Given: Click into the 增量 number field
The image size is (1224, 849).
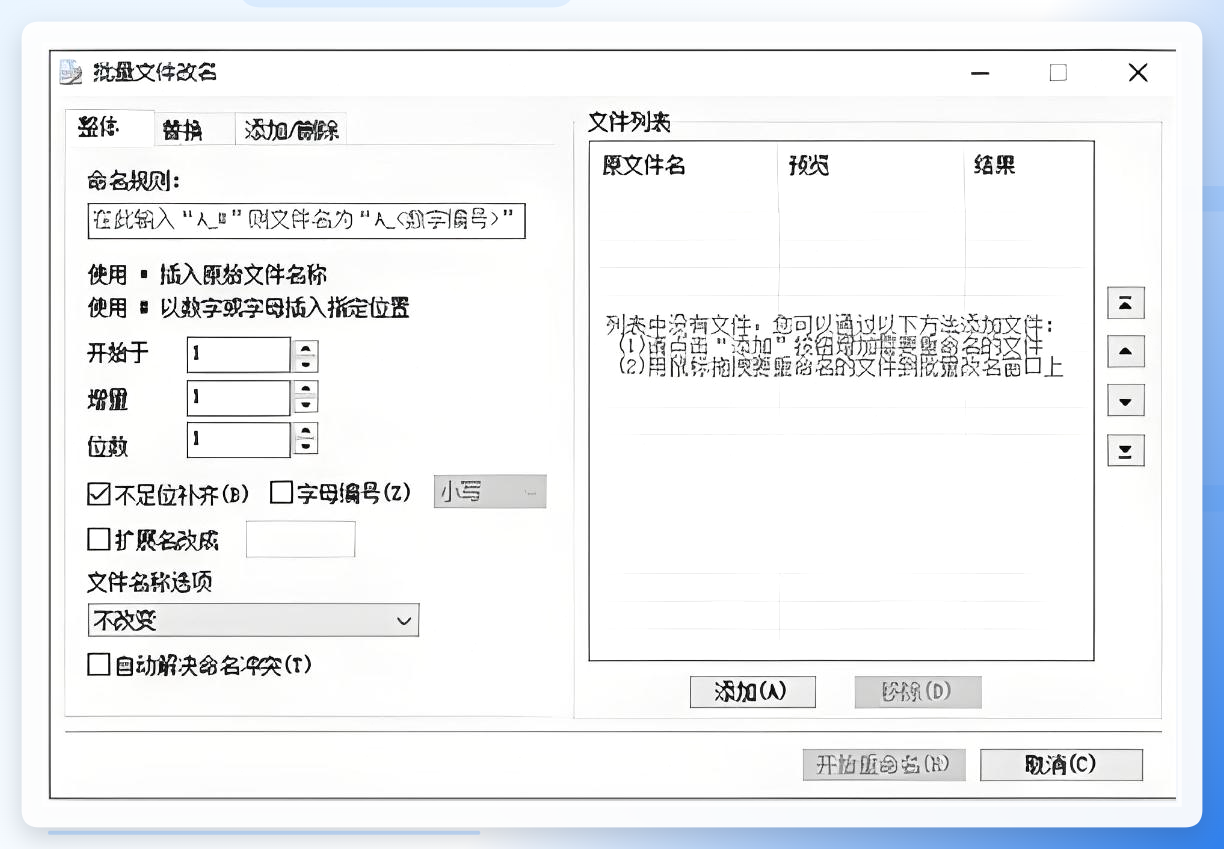Looking at the screenshot, I should tap(239, 397).
